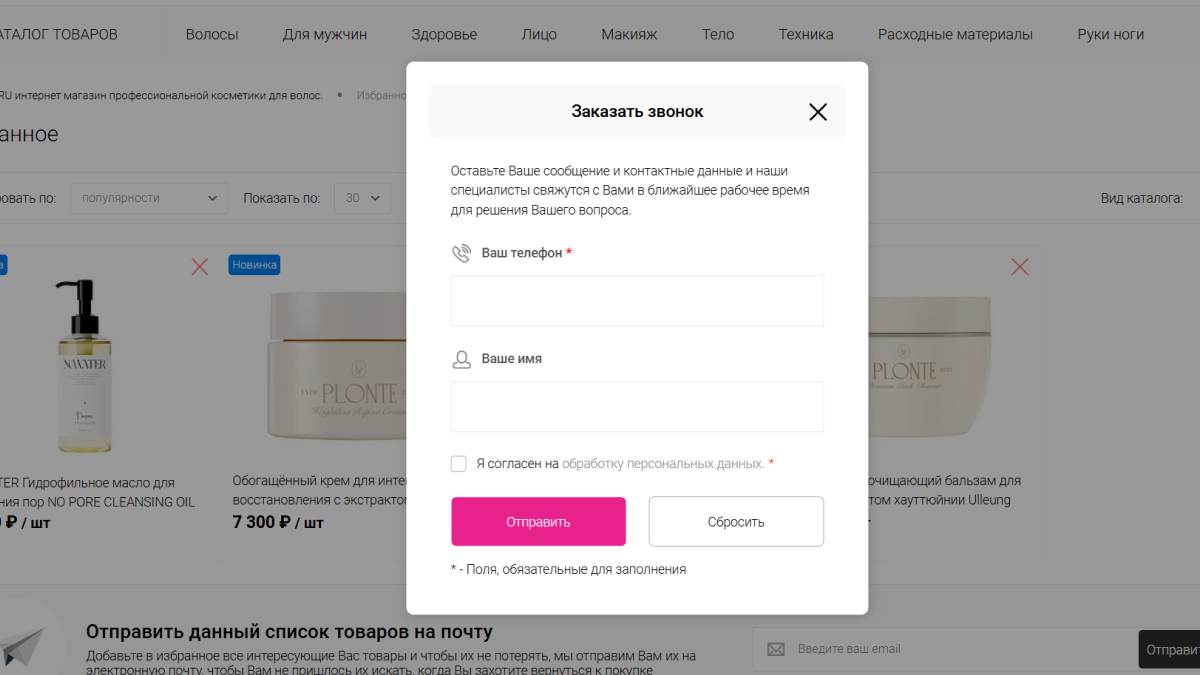
Task: Open the sort by популярности dropdown
Action: click(149, 198)
